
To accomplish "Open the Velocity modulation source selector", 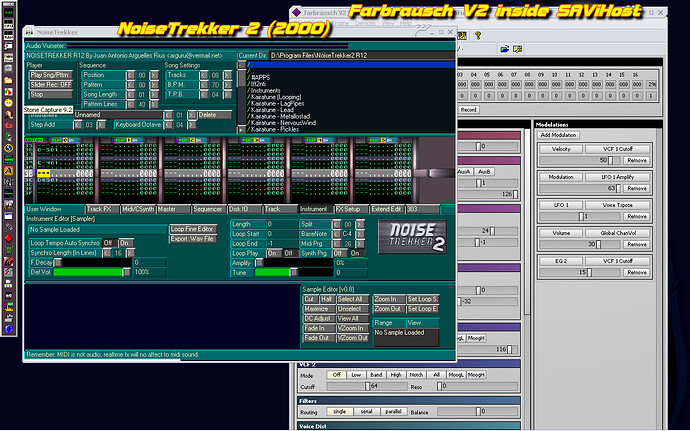I will [561, 149].
